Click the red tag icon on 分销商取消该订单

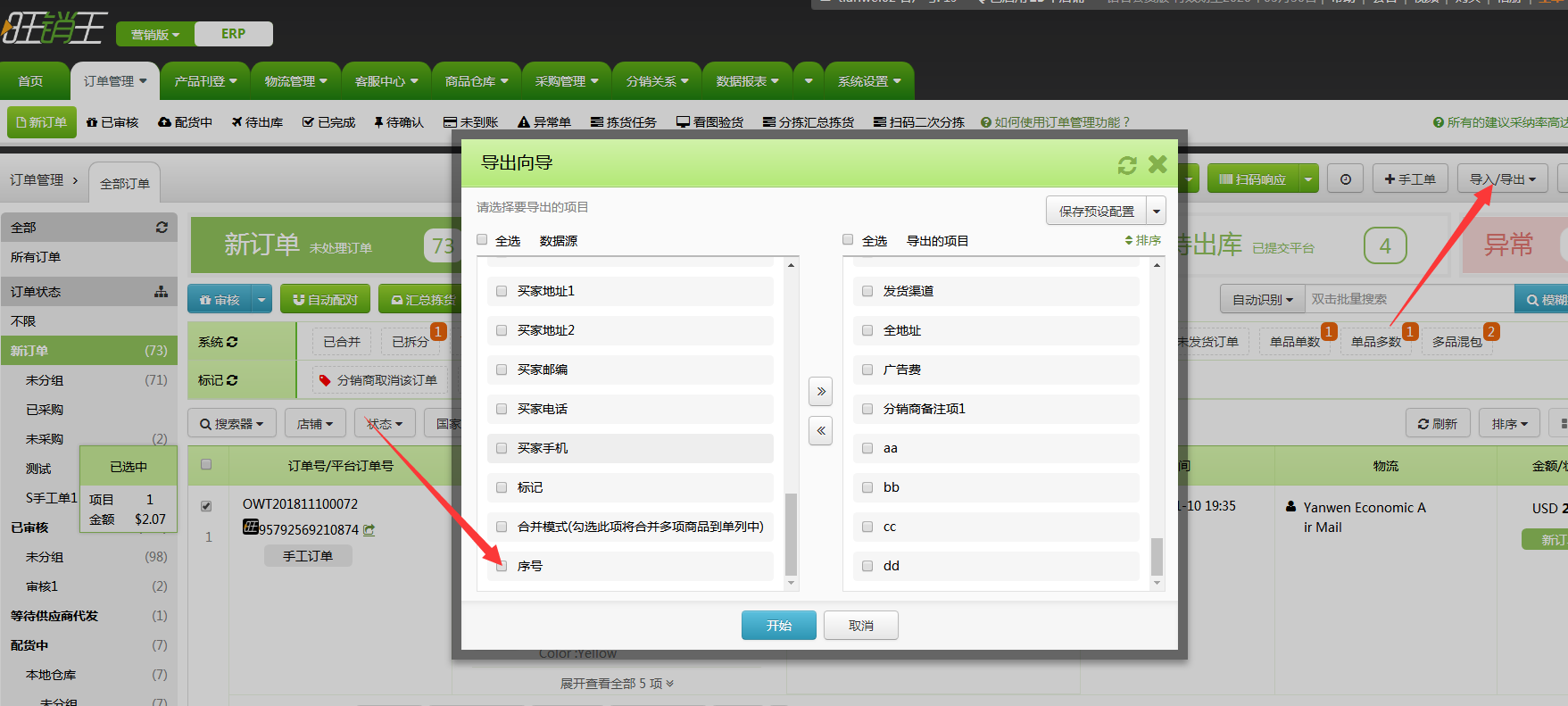coord(326,380)
